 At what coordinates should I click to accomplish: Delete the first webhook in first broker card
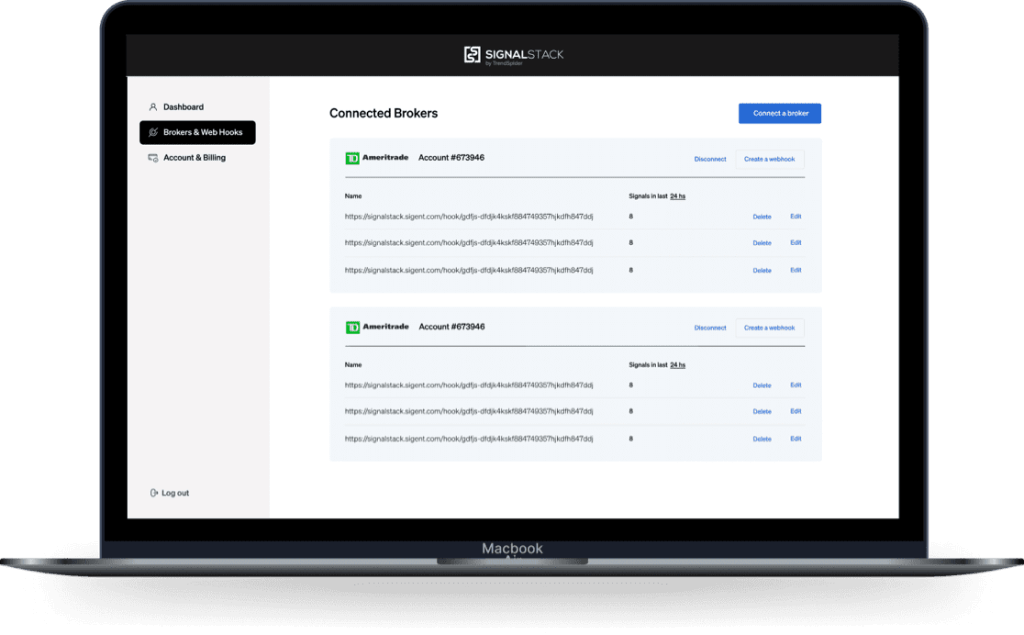[762, 216]
